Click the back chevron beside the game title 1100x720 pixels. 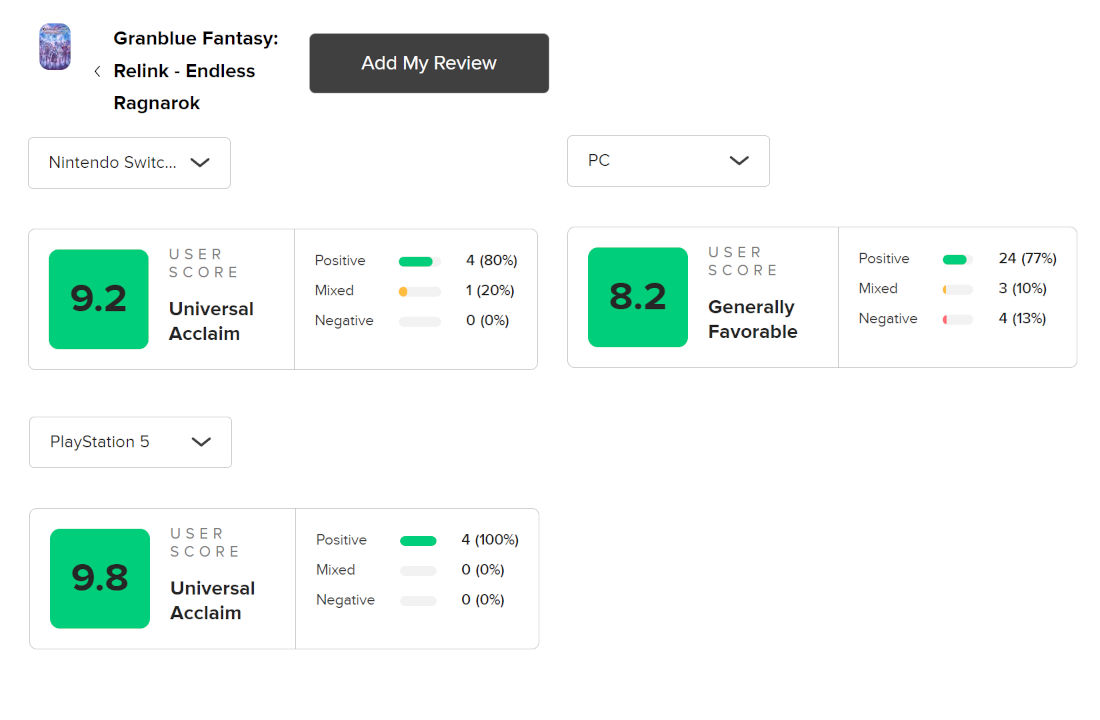click(x=98, y=71)
